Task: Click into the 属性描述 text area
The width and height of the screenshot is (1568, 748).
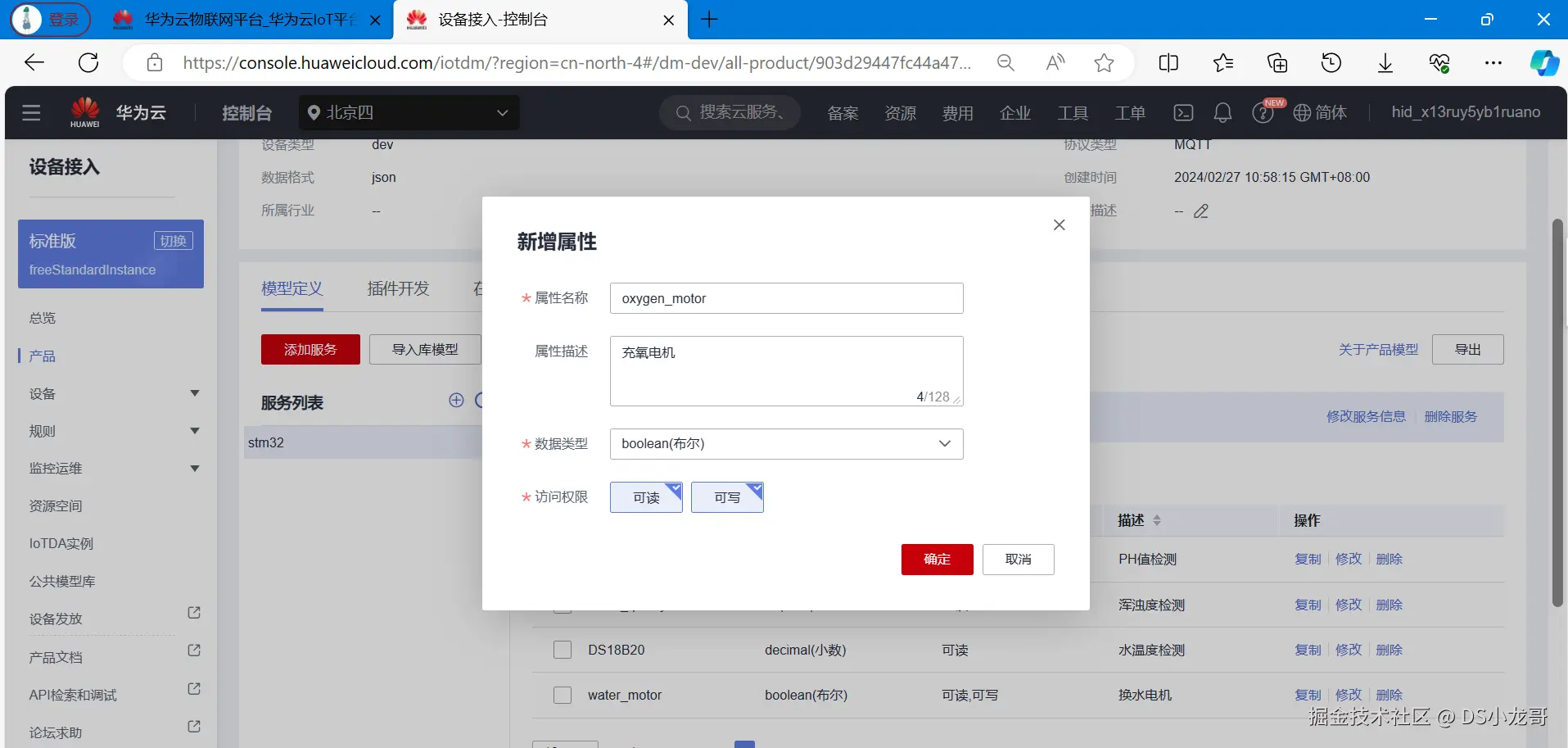Action: click(x=786, y=371)
